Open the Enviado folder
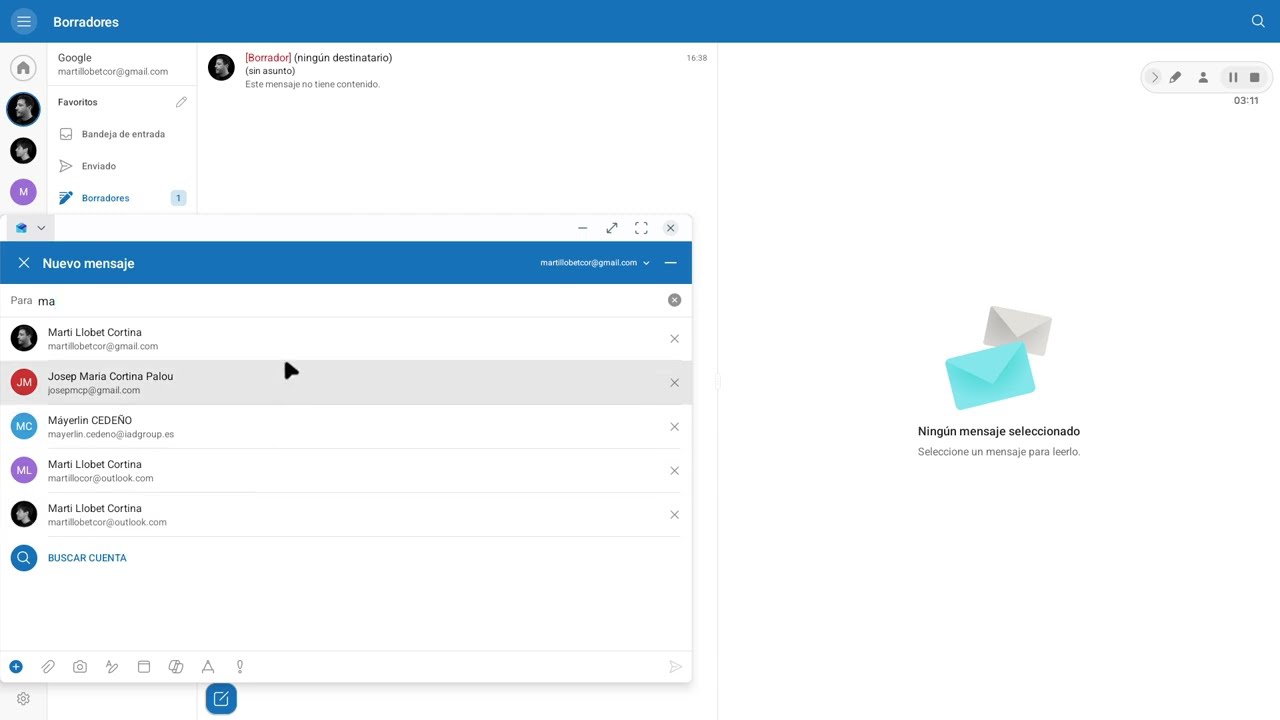Screen dimensions: 1280x720 (122, 166)
